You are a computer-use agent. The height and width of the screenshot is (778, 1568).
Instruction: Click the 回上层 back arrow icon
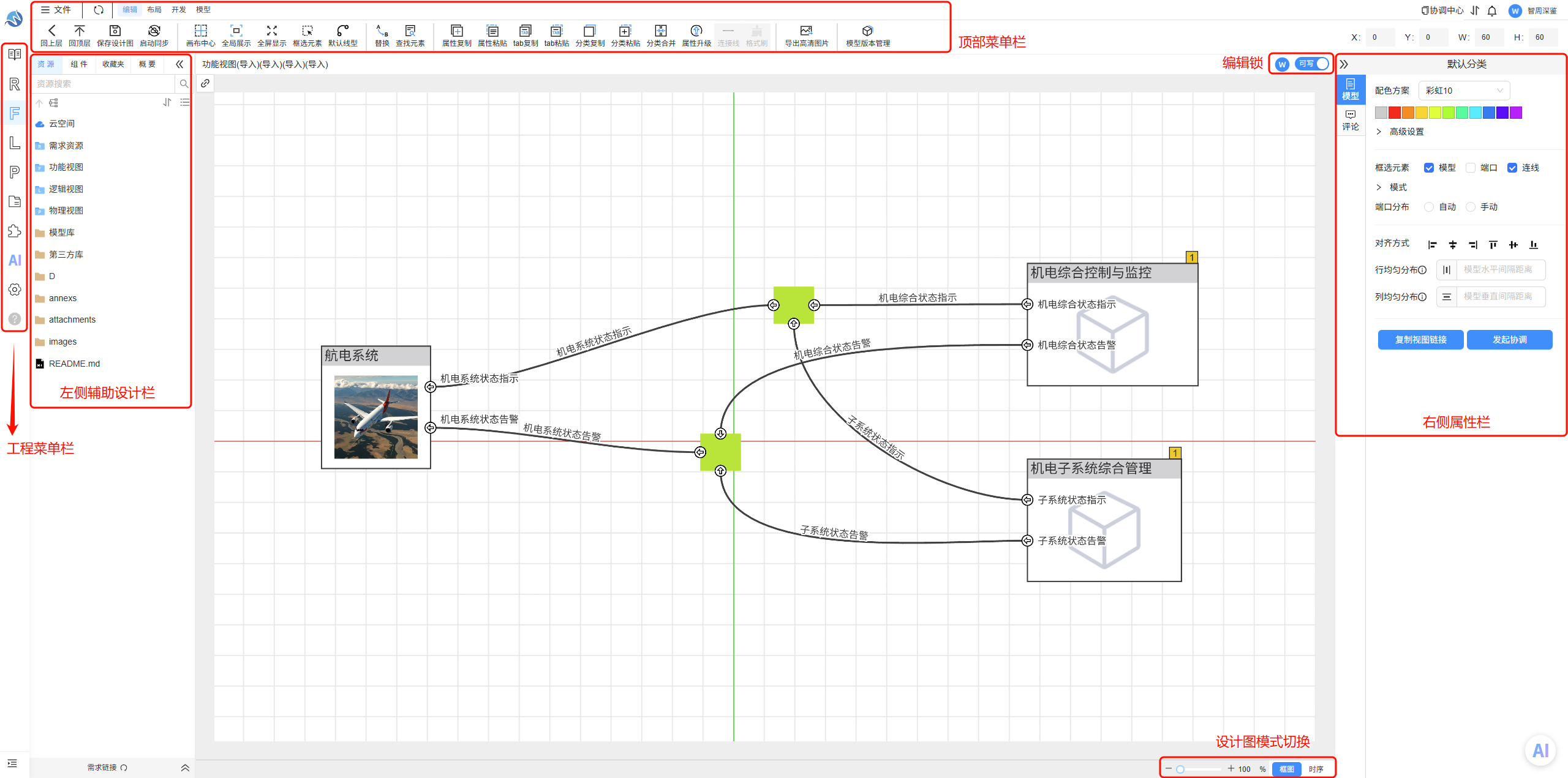click(51, 31)
